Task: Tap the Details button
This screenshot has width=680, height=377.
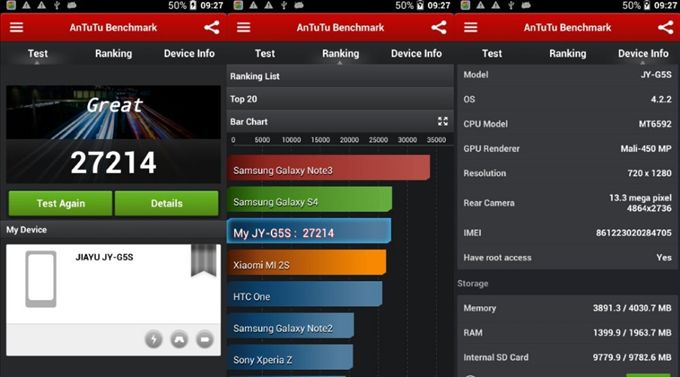Action: 167,203
